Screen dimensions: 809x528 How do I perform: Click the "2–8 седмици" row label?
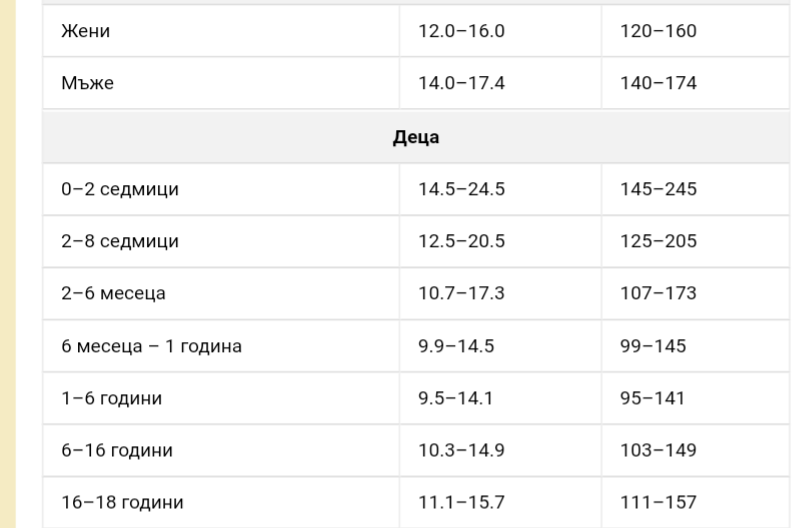(x=119, y=242)
